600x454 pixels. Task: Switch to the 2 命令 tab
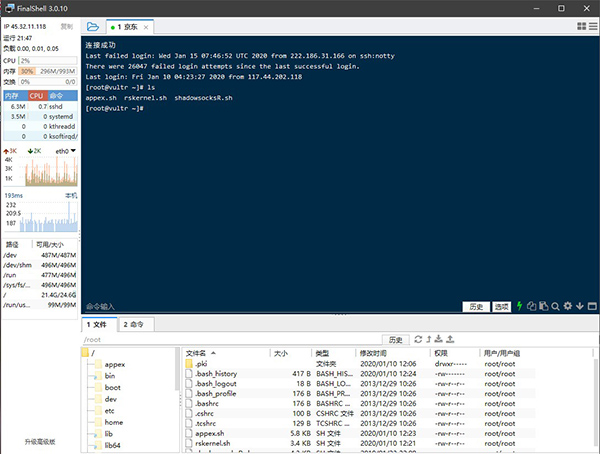pyautogui.click(x=136, y=324)
